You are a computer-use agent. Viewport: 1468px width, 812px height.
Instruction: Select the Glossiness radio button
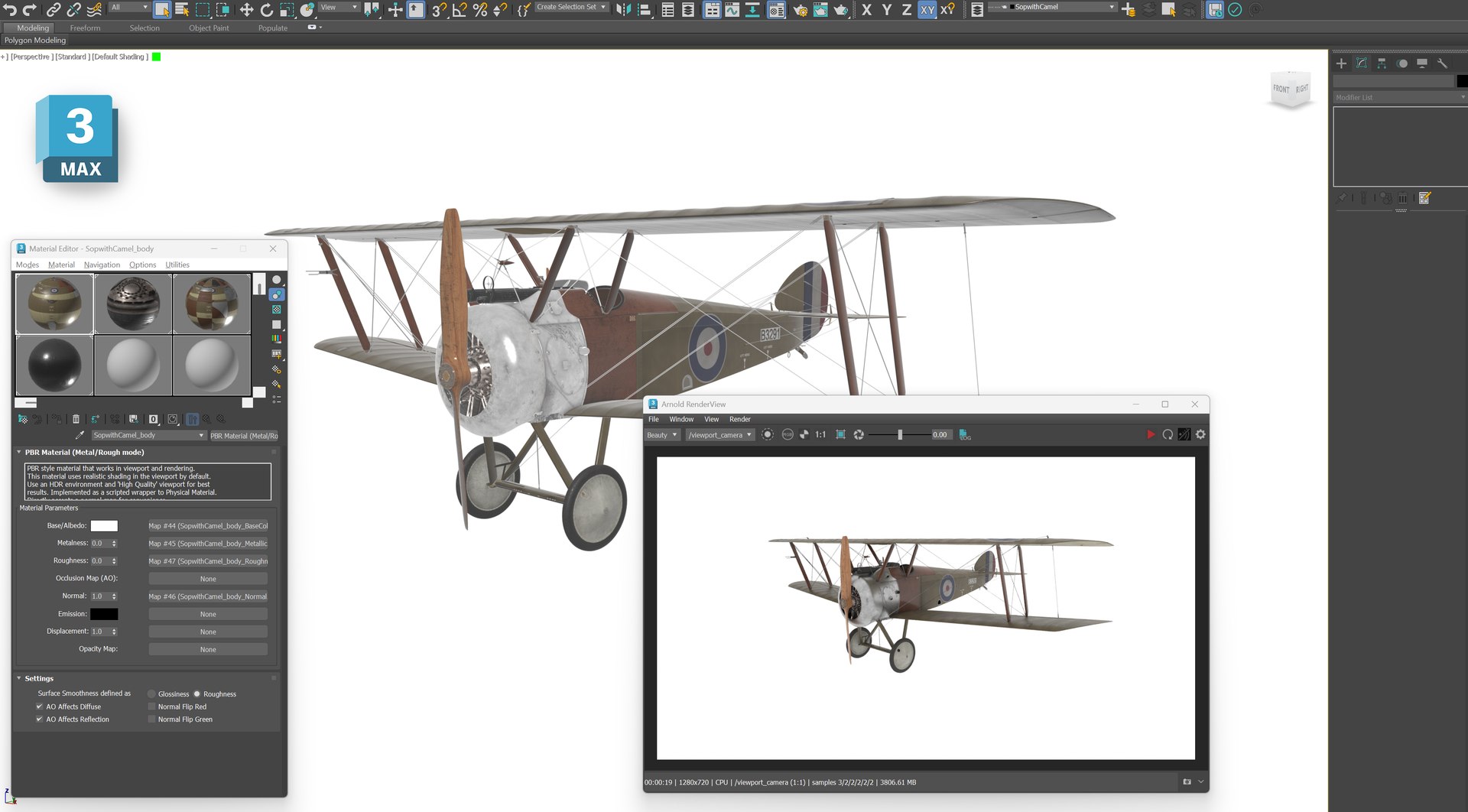point(151,694)
